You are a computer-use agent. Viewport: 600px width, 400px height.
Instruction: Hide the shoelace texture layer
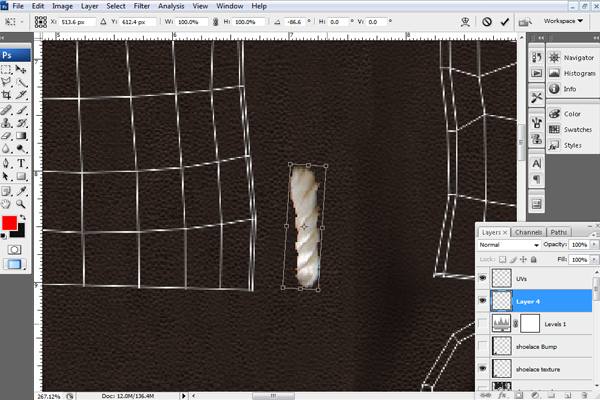click(483, 368)
